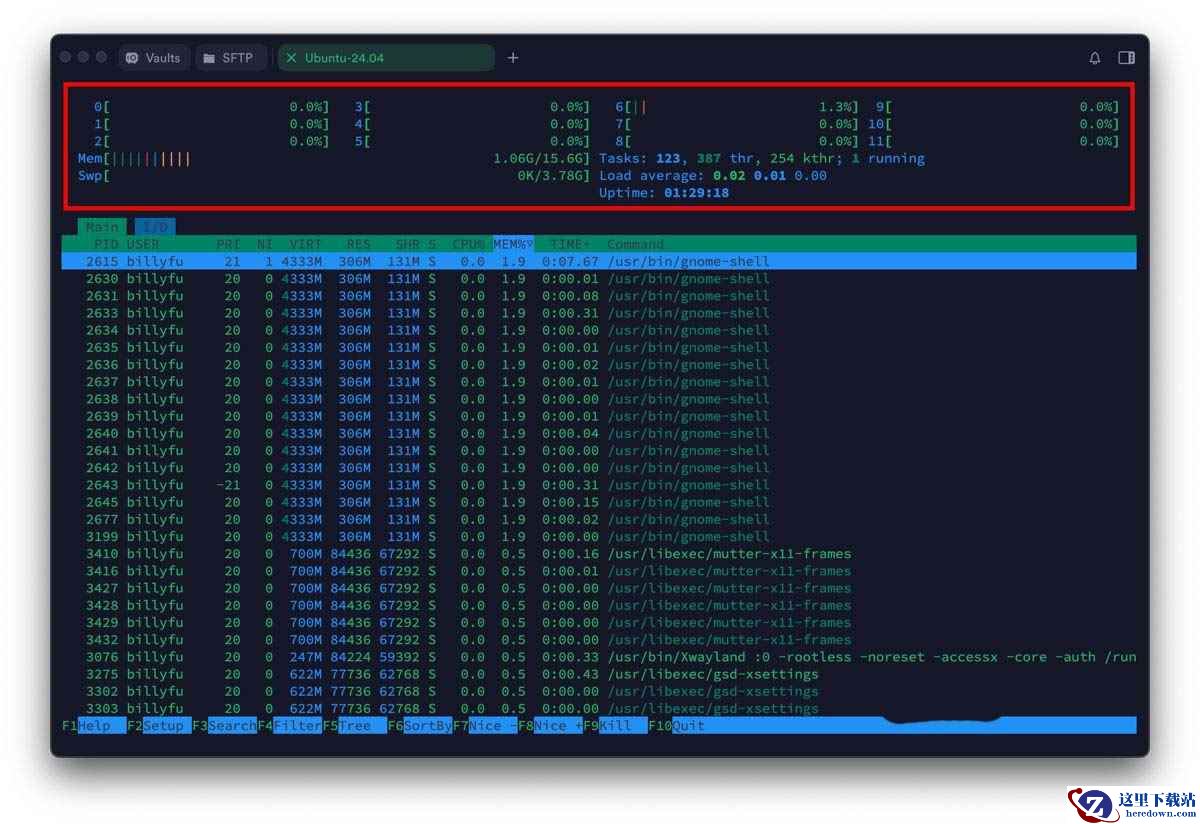Select the Xwayland process row PID 3076

pyautogui.click(x=599, y=657)
